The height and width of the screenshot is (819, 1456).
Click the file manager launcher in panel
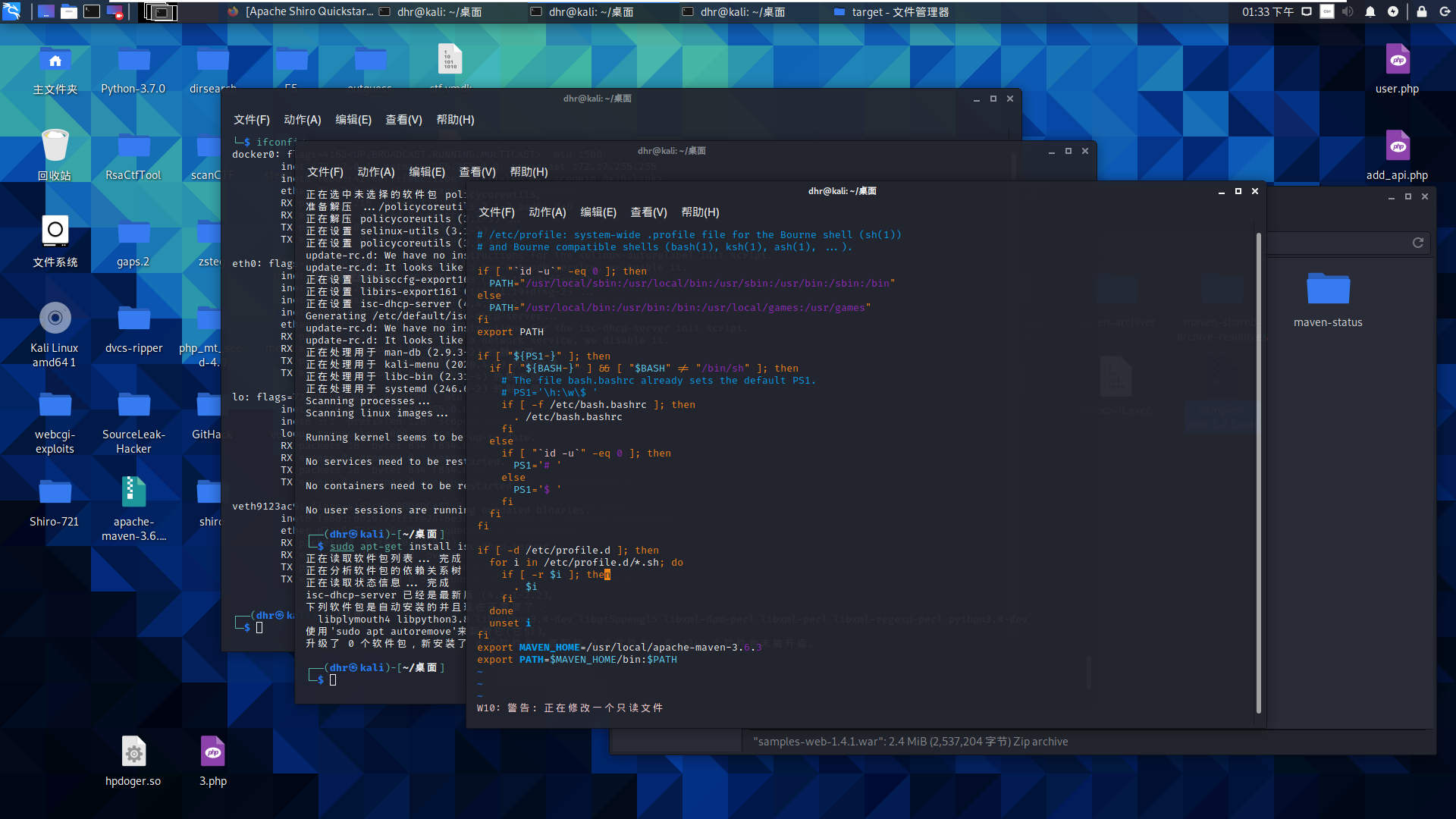tap(68, 11)
